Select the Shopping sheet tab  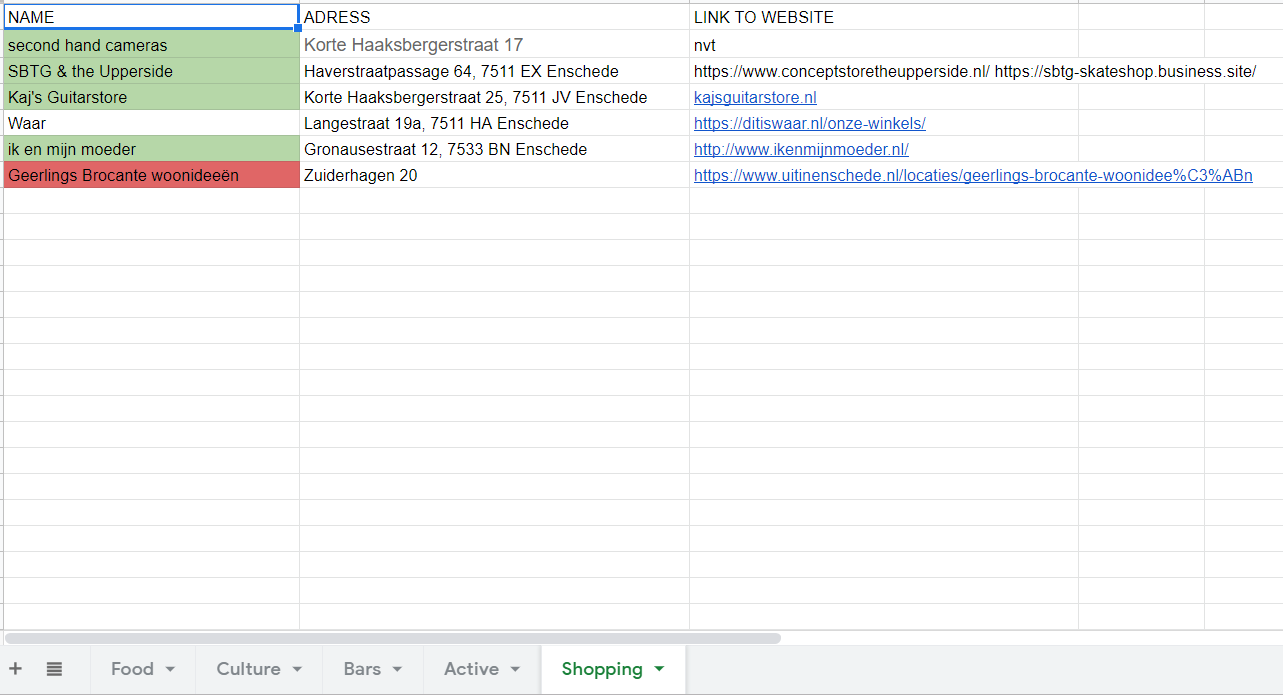(x=613, y=669)
